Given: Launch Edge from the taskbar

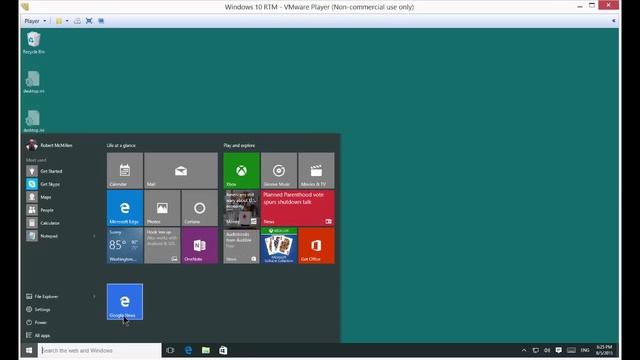Looking at the screenshot, I should click(188, 350).
